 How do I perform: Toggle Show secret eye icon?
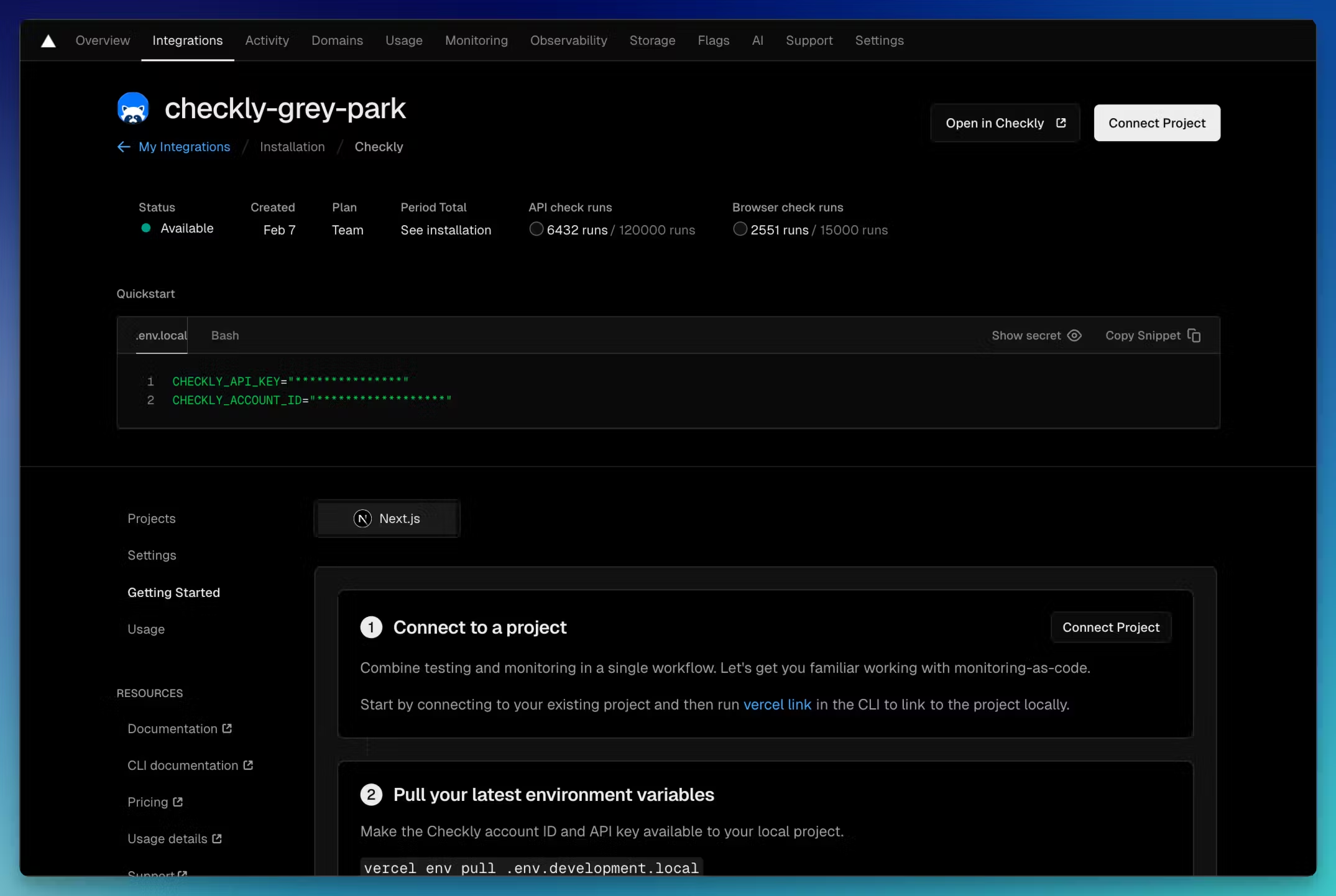click(x=1074, y=335)
